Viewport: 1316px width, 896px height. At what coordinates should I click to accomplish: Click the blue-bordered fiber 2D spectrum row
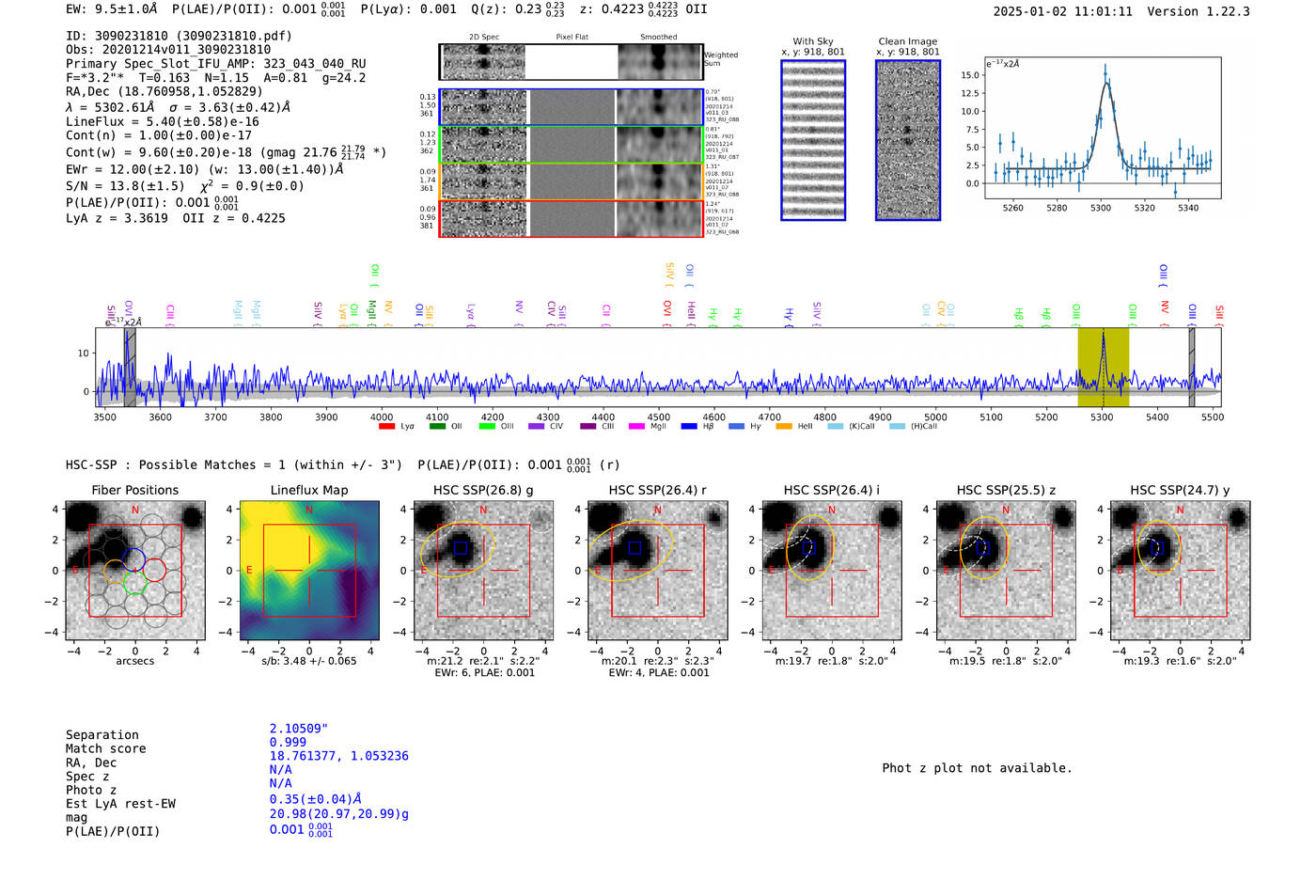[x=571, y=107]
